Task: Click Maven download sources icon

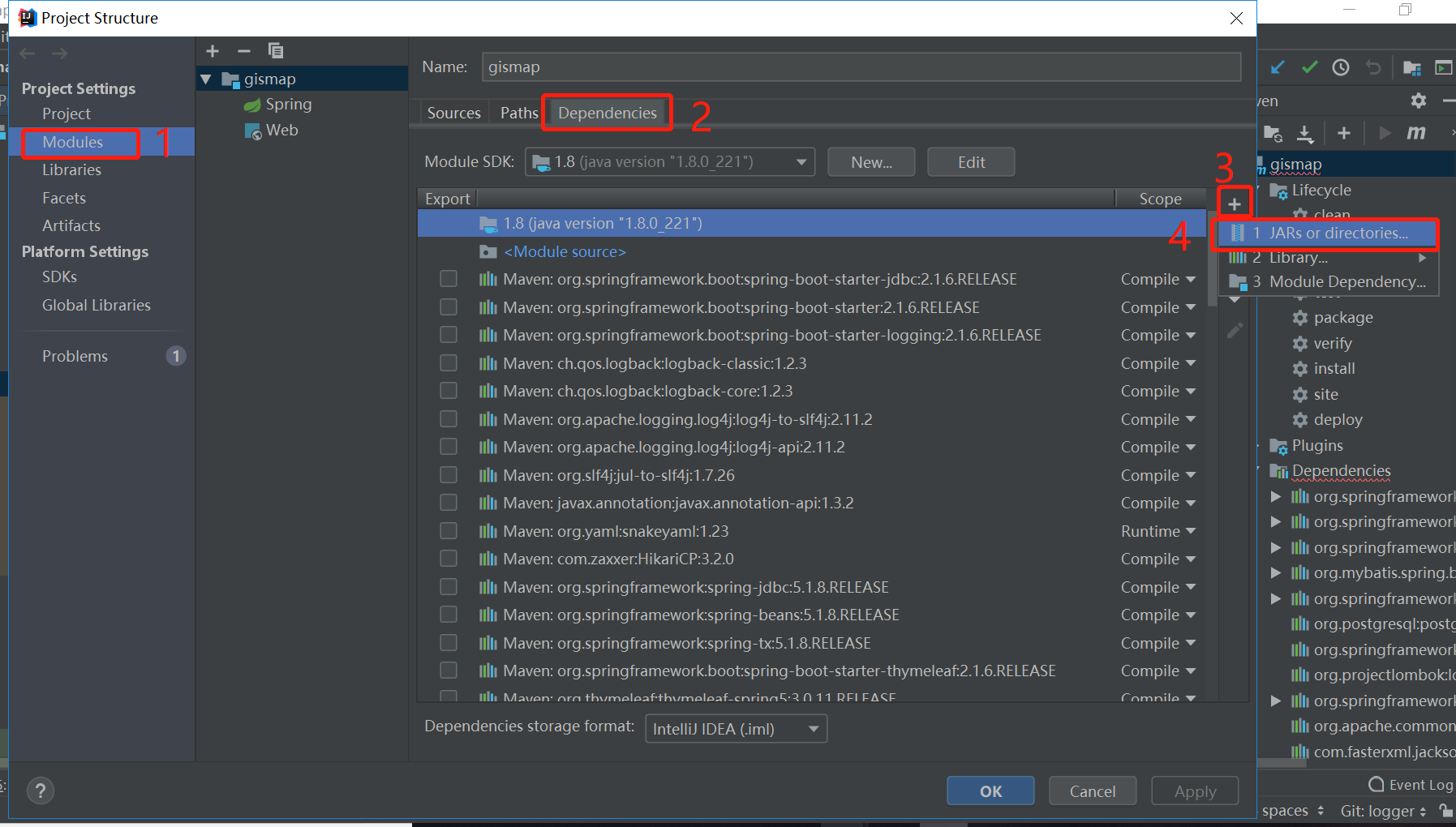Action: coord(1304,133)
